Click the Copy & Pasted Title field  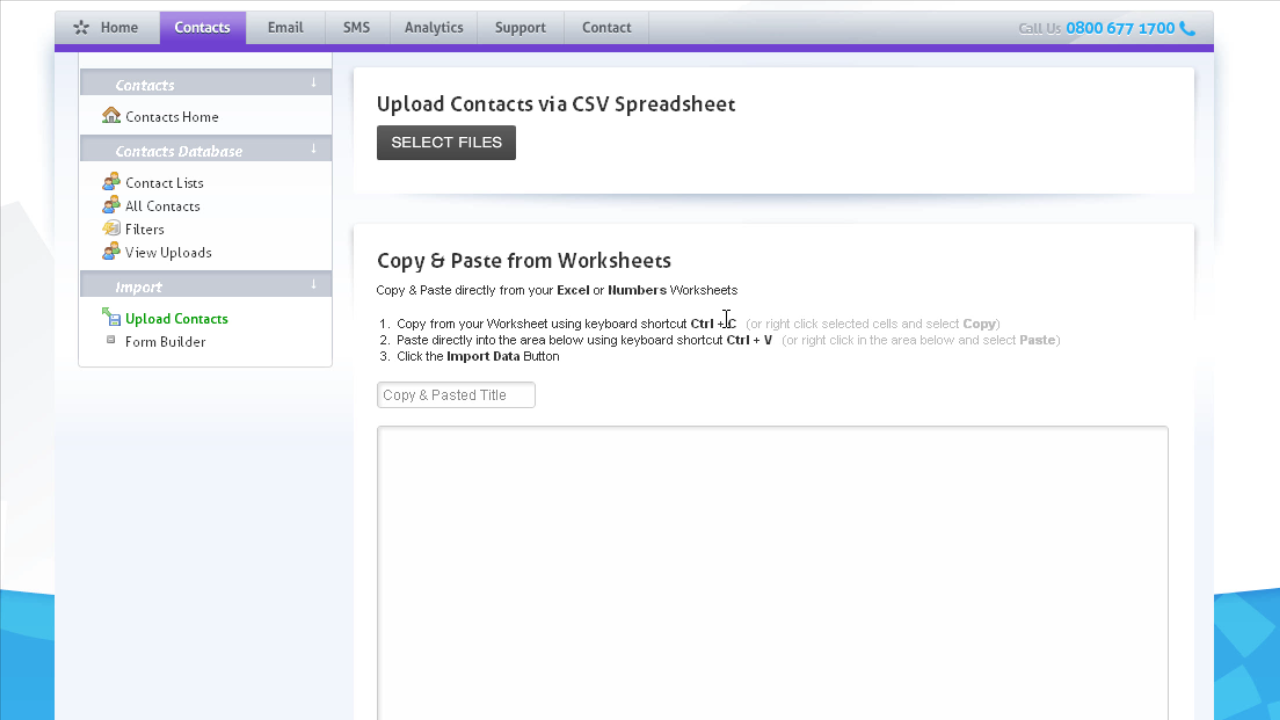(456, 395)
